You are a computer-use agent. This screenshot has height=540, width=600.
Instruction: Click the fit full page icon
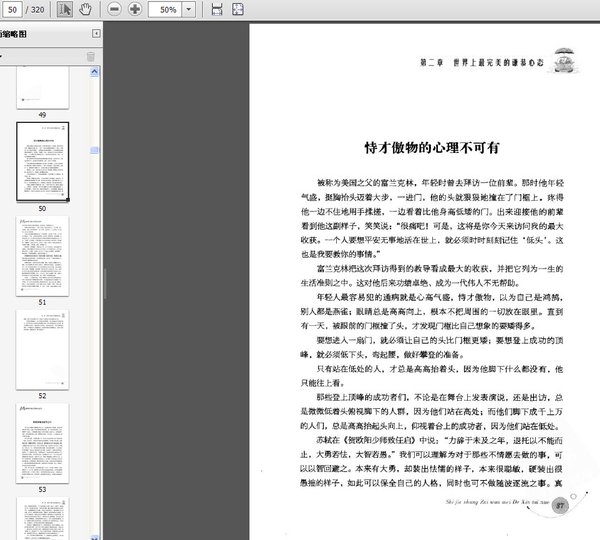pyautogui.click(x=238, y=9)
